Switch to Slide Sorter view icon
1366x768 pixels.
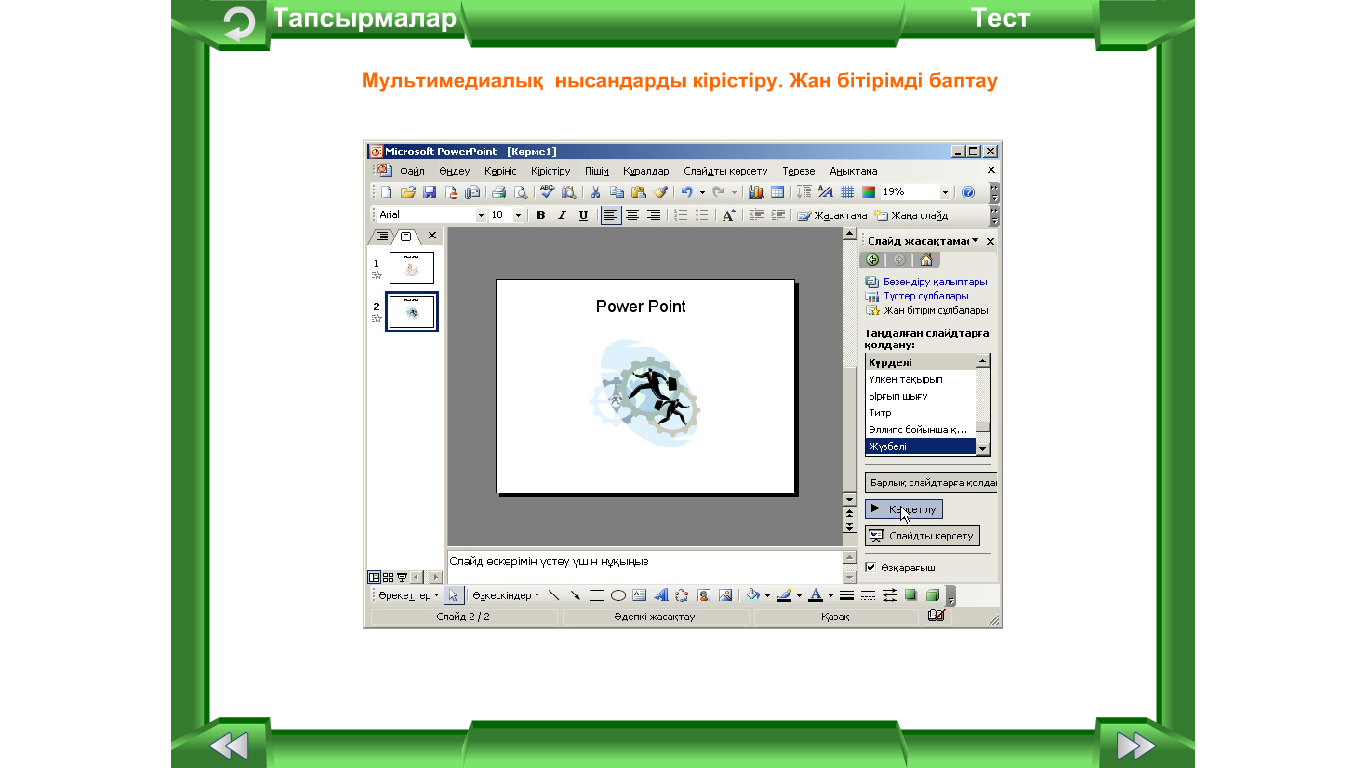(x=388, y=577)
